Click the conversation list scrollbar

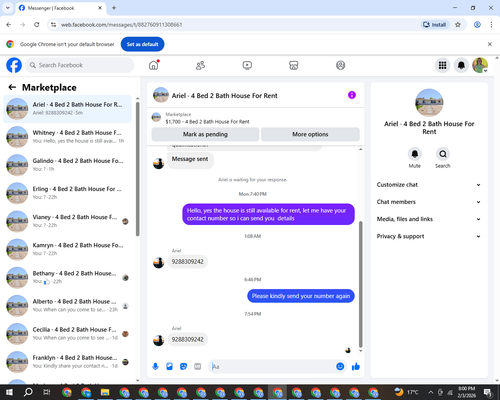coord(137,169)
